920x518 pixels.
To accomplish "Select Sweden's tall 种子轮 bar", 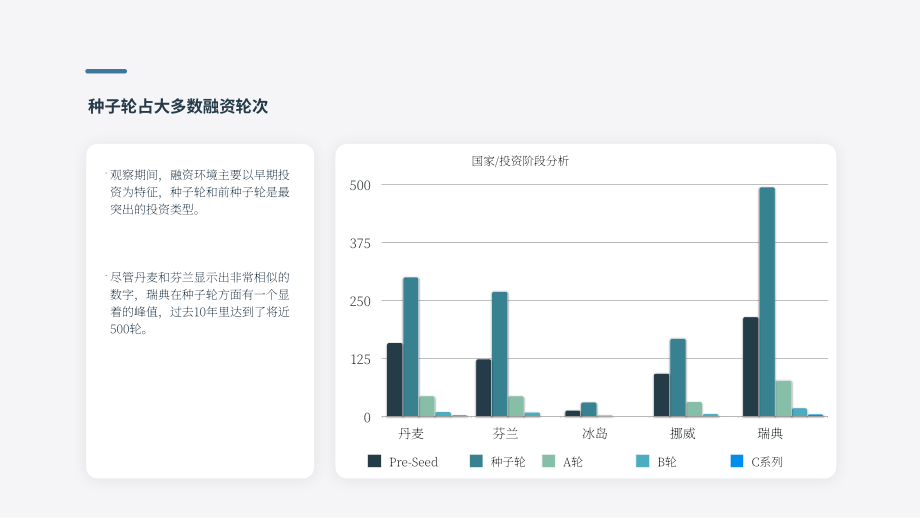I will click(x=767, y=302).
